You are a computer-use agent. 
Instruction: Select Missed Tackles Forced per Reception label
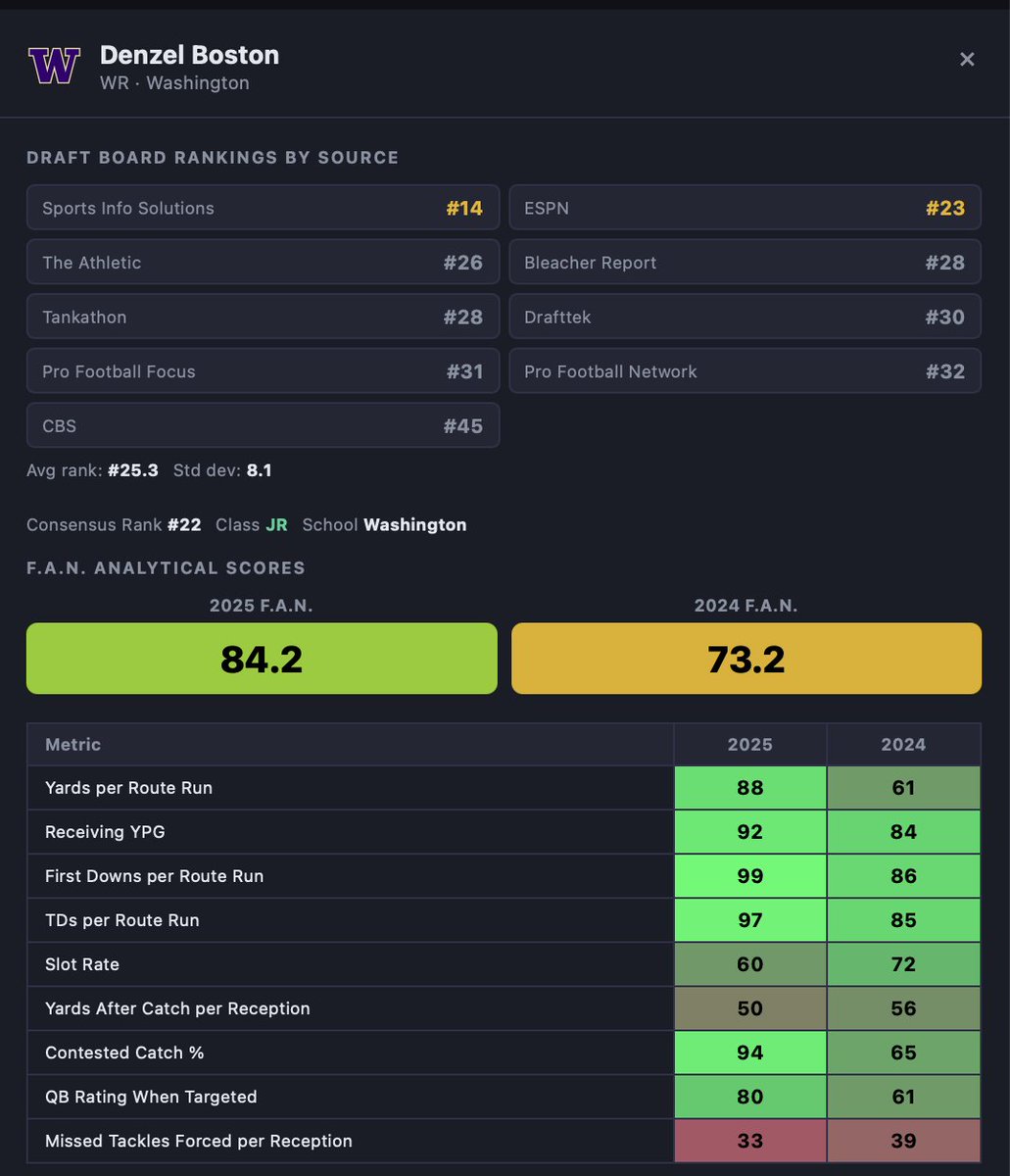click(199, 1141)
